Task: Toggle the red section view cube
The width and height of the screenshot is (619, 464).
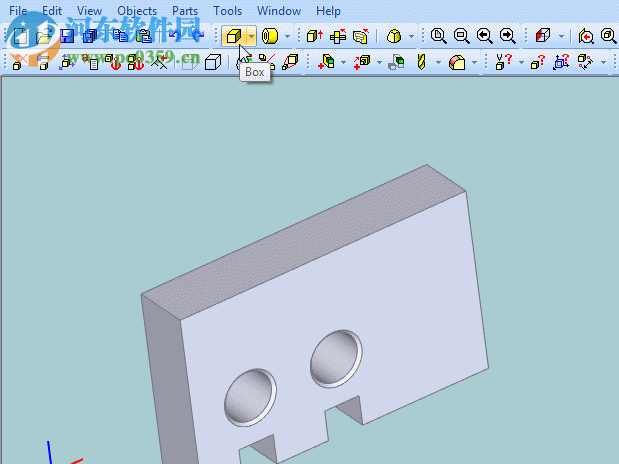Action: (543, 36)
